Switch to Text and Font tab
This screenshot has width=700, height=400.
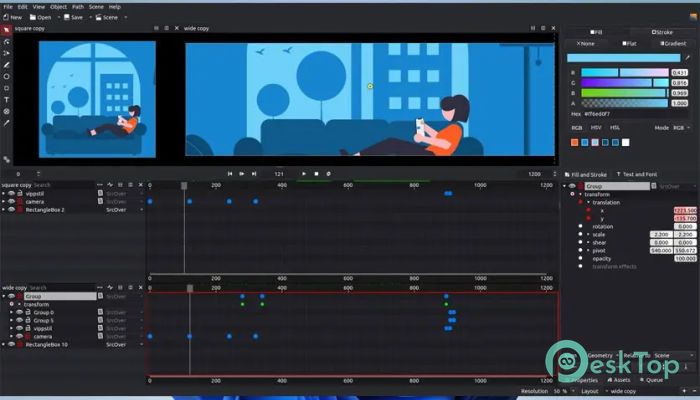(637, 175)
